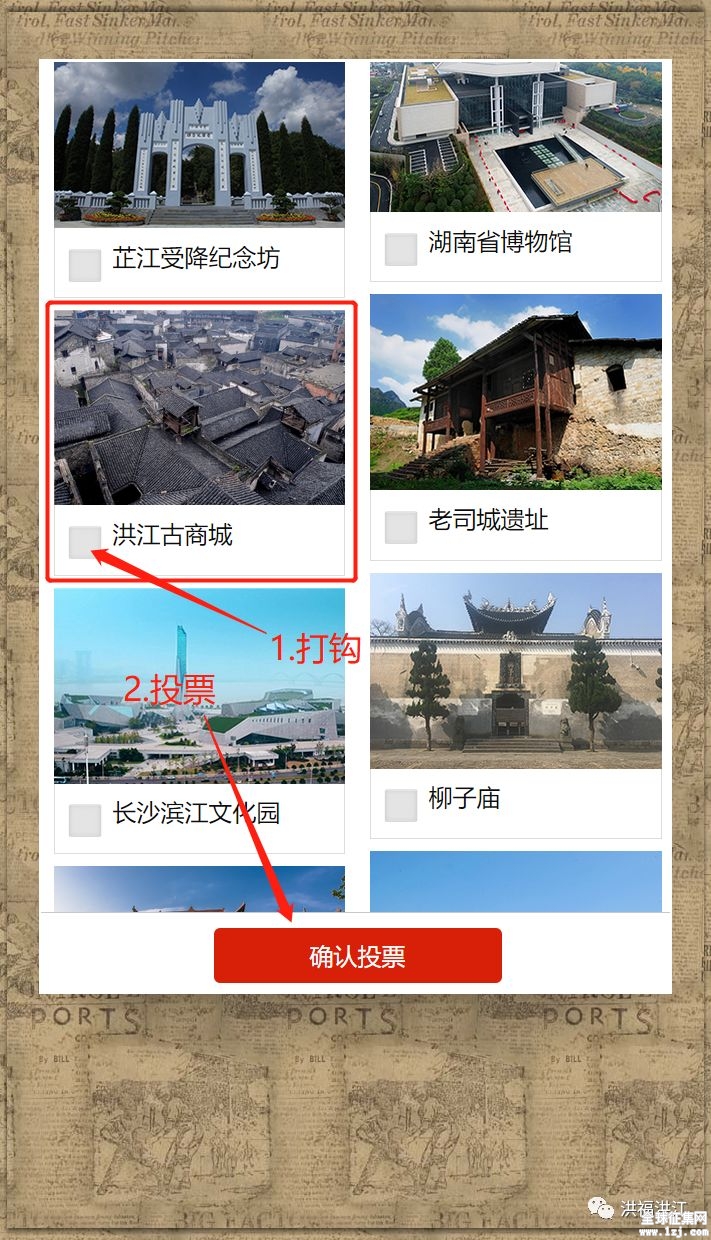Check the 长沙滨江文化园 checkbox
Image resolution: width=711 pixels, height=1240 pixels.
click(85, 820)
